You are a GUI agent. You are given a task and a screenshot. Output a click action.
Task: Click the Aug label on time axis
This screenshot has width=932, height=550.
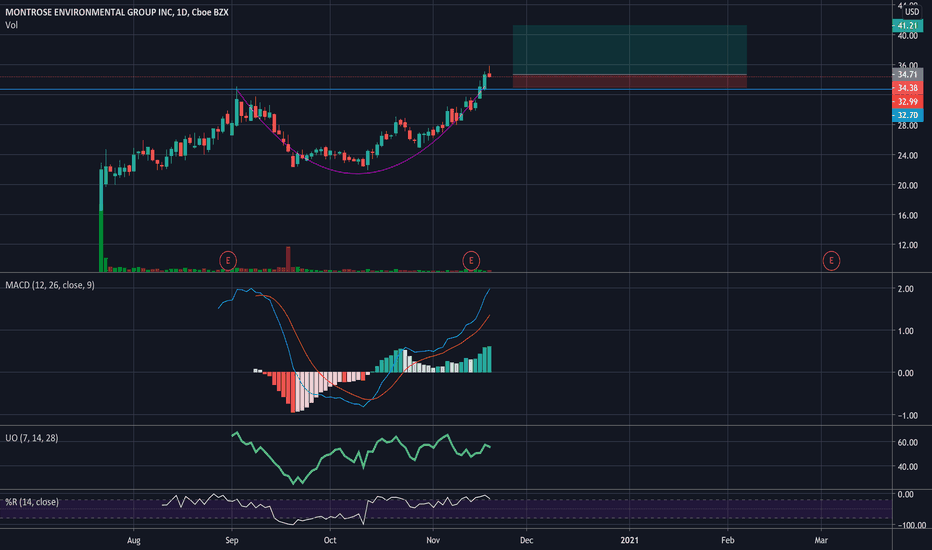pos(134,540)
